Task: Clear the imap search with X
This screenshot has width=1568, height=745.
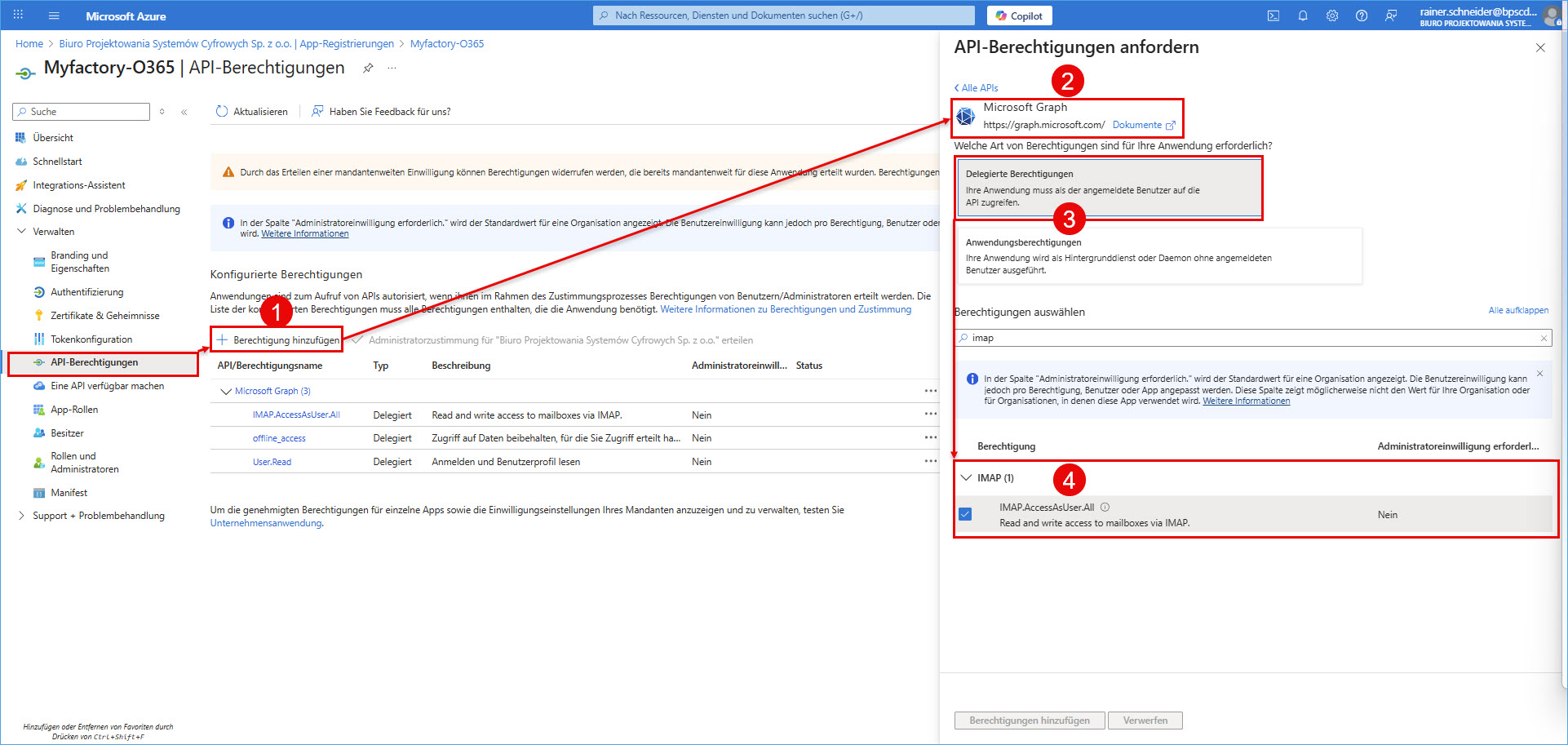Action: [x=1544, y=339]
